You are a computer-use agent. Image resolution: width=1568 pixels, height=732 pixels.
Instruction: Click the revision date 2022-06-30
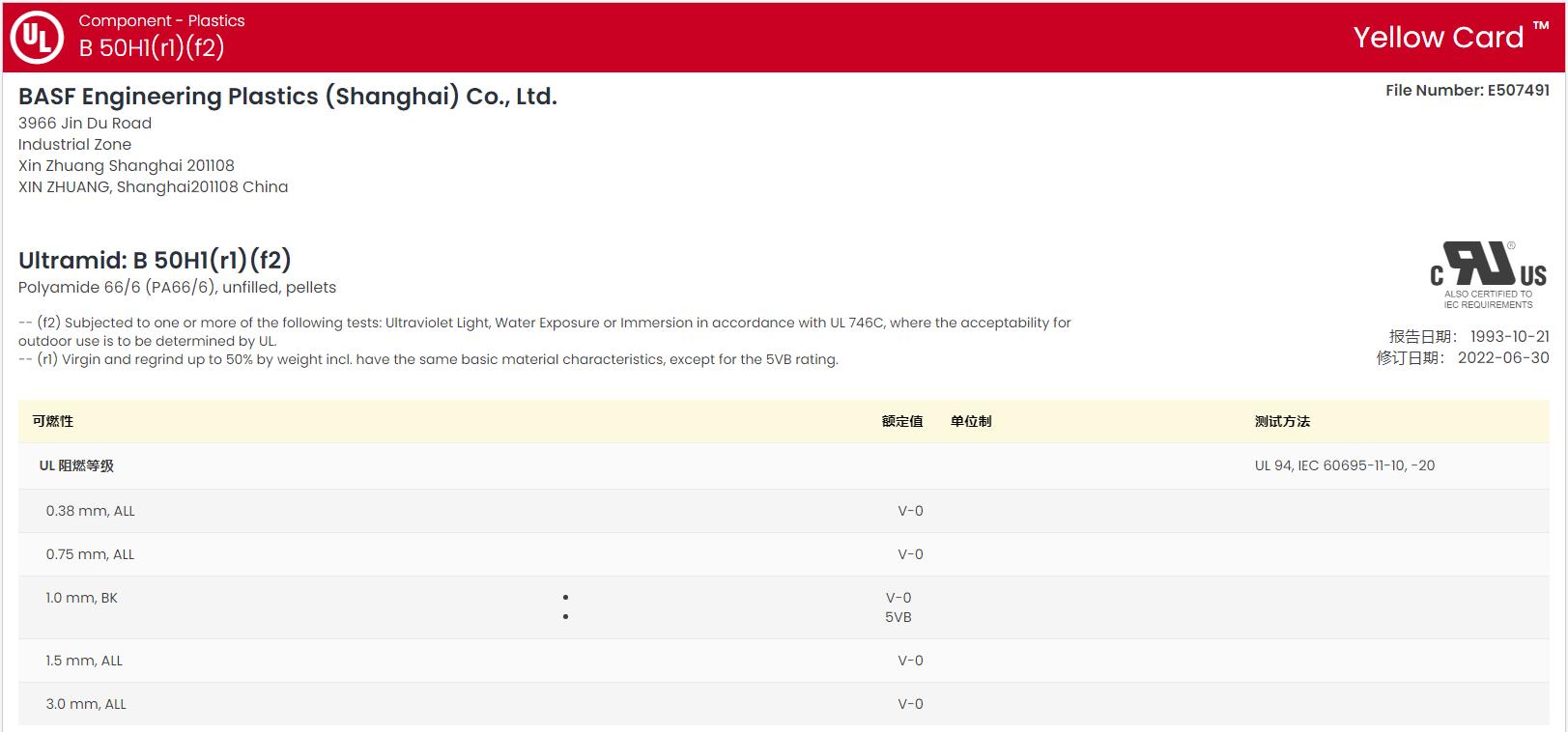pyautogui.click(x=1502, y=357)
